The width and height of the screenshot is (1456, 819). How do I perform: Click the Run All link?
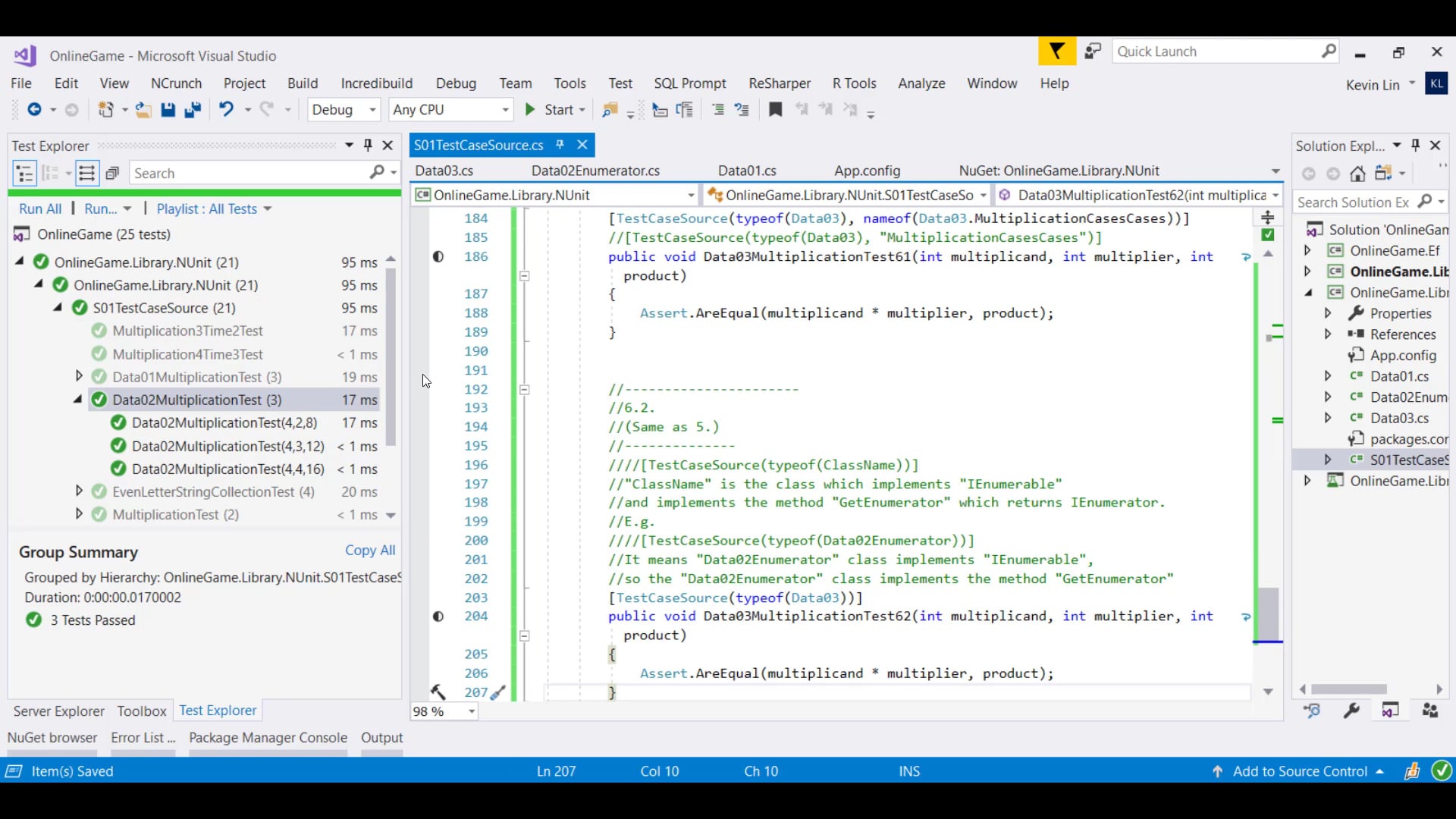(40, 209)
